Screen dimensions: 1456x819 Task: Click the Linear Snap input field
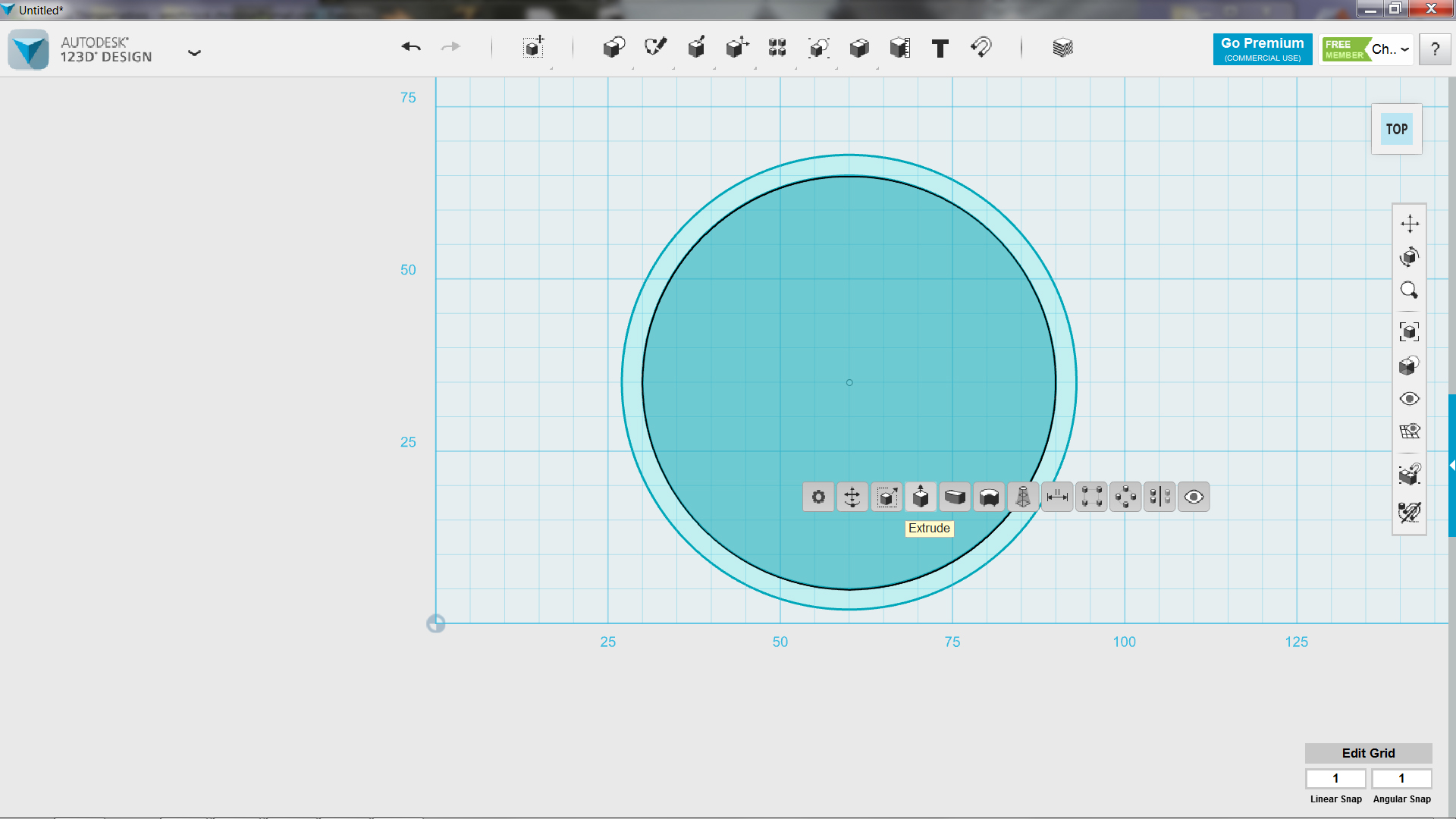tap(1337, 778)
